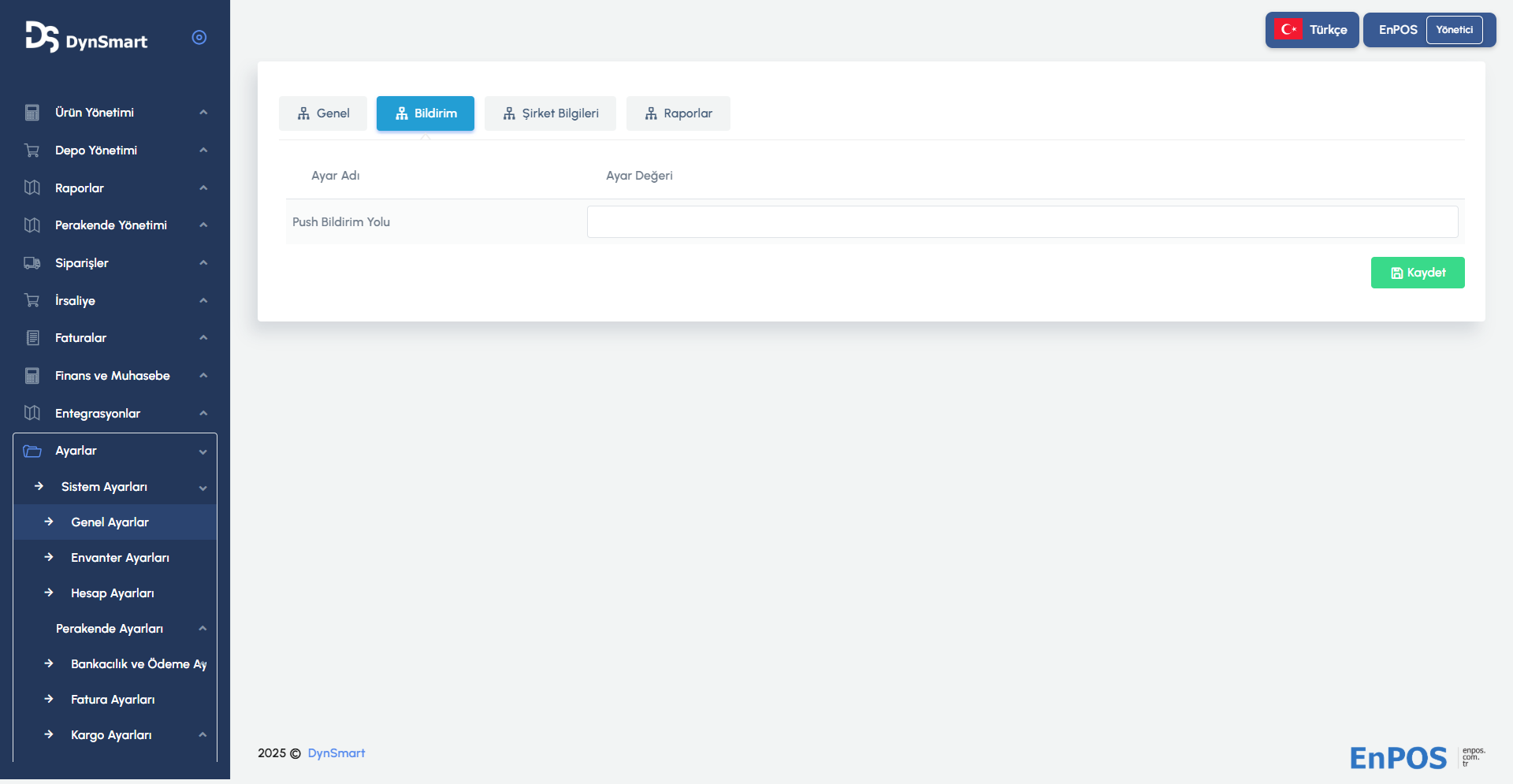Image resolution: width=1513 pixels, height=784 pixels.
Task: Click the folder icon beside Ayarlar
Action: (x=32, y=451)
